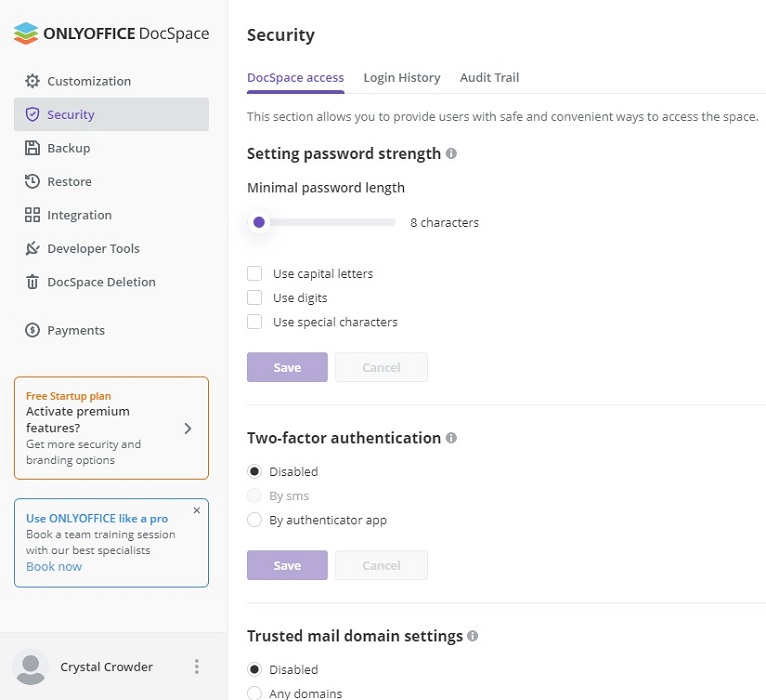
Task: Cancel the password strength changes
Action: (x=381, y=367)
